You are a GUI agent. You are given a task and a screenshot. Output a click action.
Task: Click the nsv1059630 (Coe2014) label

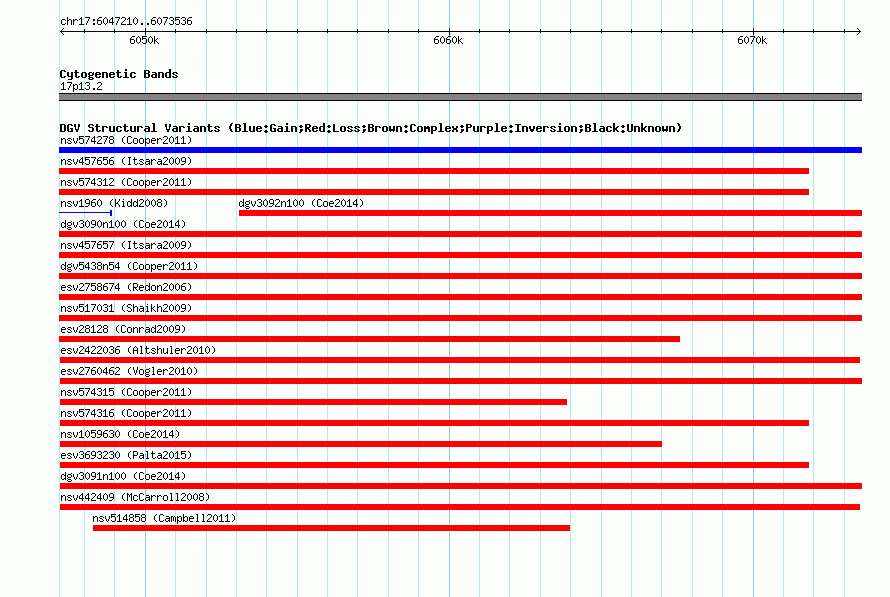click(120, 434)
